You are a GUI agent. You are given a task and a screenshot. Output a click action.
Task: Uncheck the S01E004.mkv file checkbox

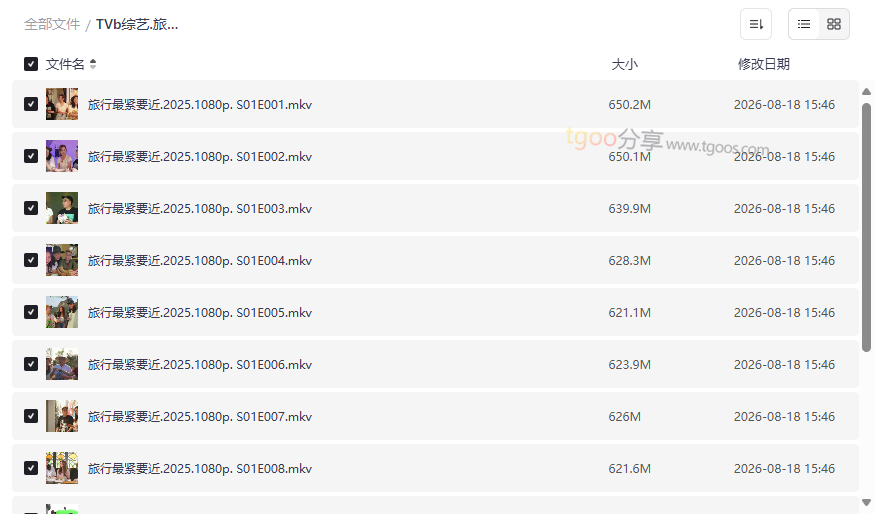click(x=31, y=260)
